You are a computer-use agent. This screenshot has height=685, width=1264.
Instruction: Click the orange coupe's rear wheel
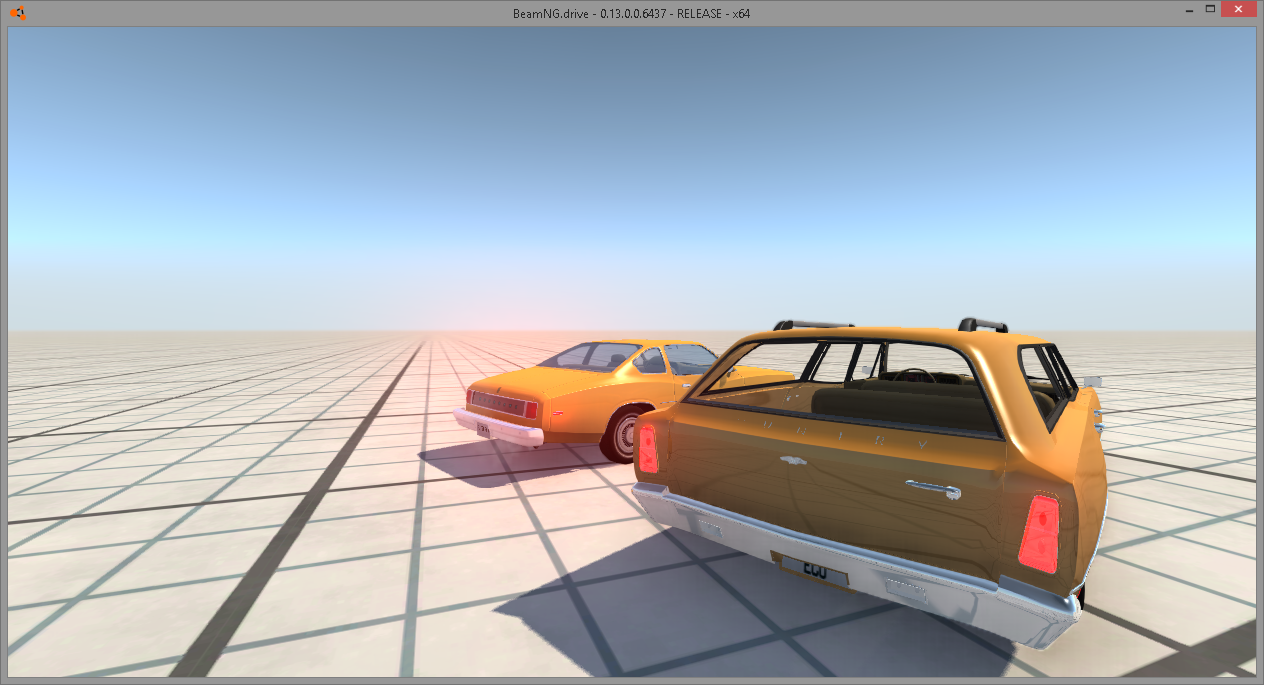(623, 433)
